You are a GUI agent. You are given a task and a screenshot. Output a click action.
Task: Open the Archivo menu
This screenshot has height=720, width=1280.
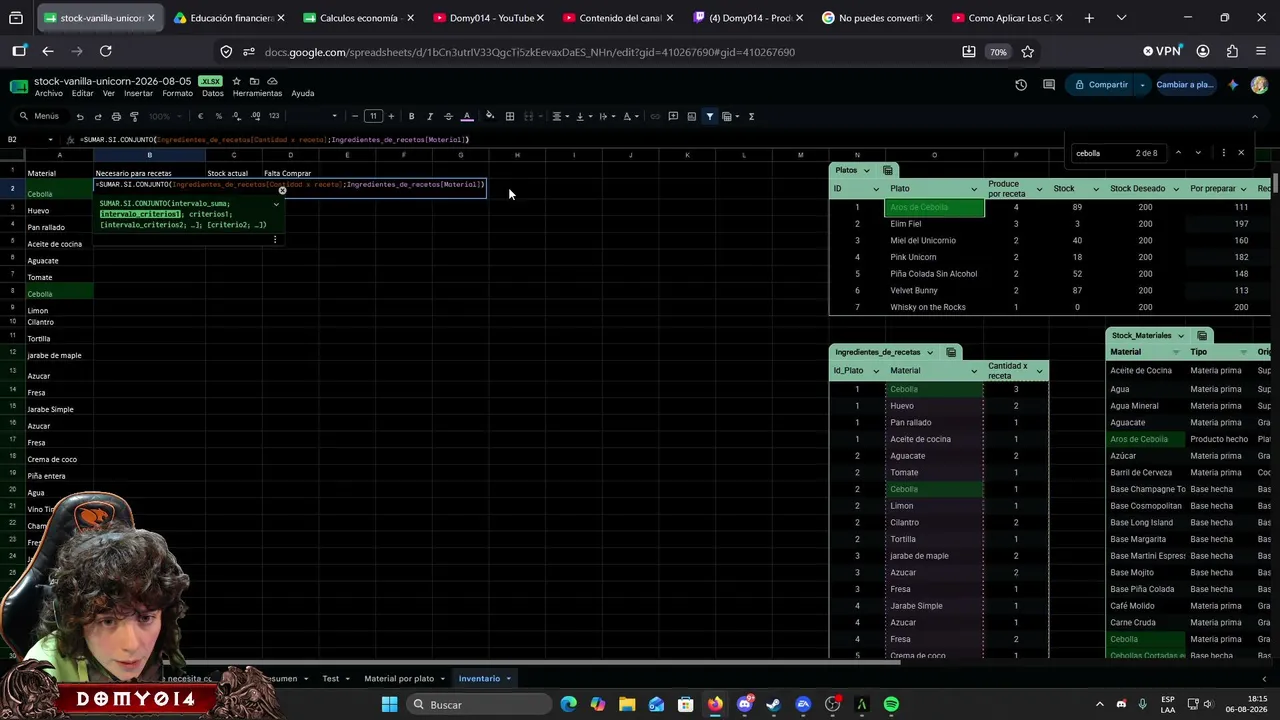point(48,93)
